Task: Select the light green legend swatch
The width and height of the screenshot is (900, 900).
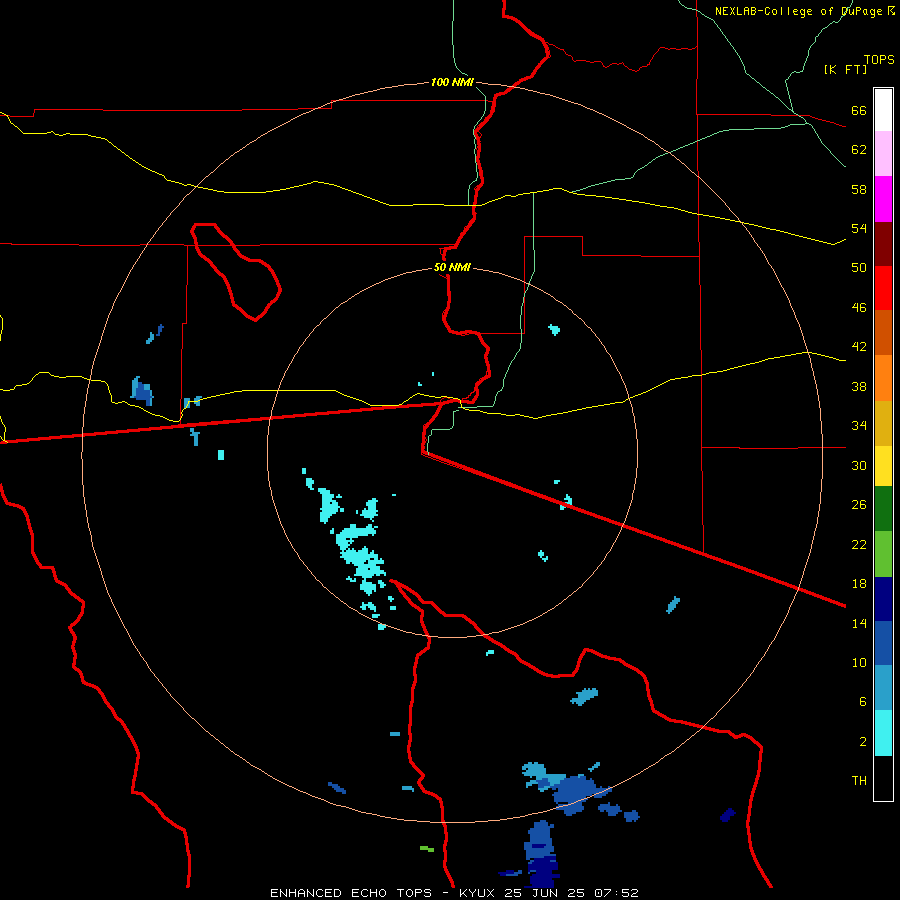Action: (x=883, y=554)
